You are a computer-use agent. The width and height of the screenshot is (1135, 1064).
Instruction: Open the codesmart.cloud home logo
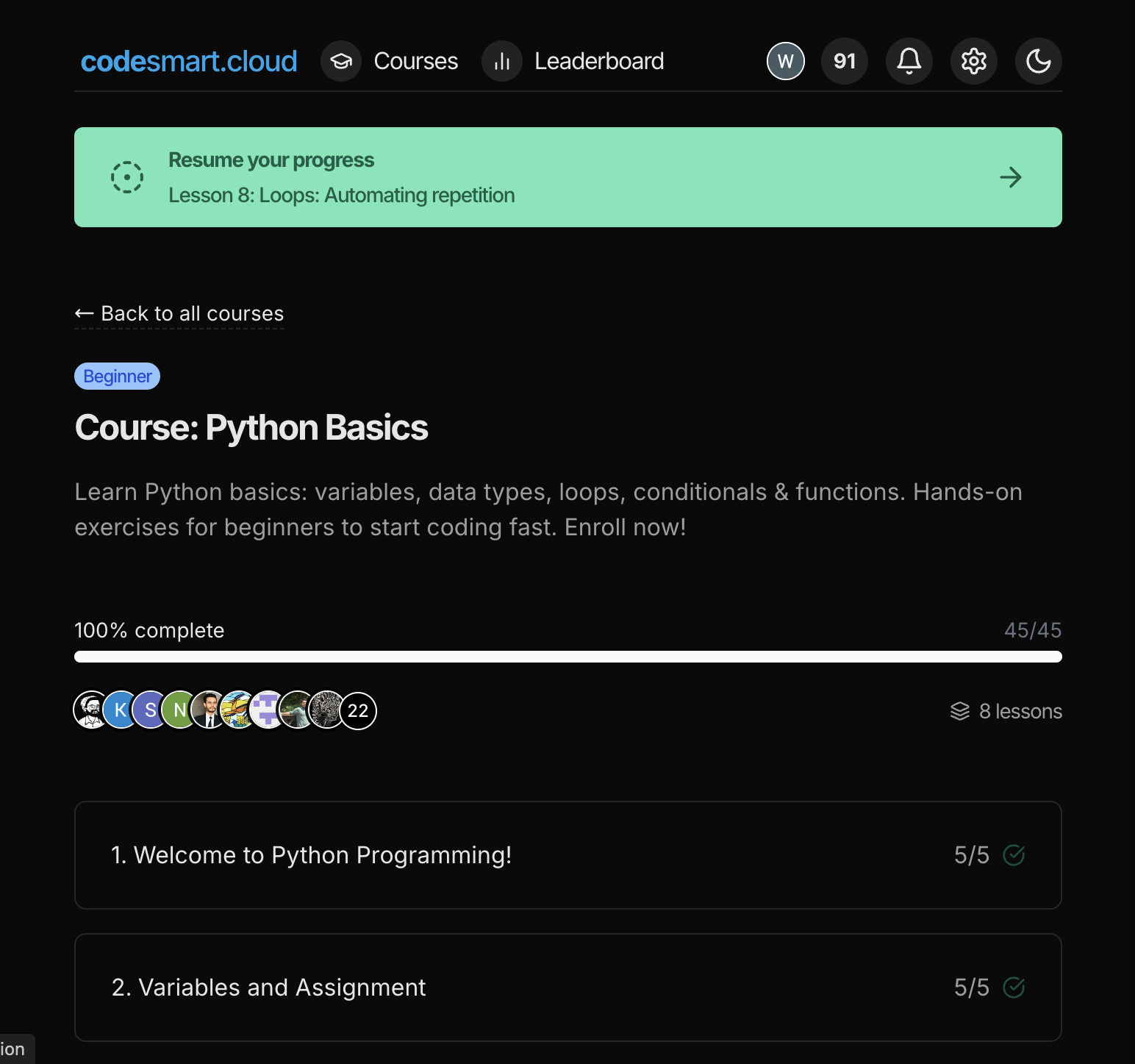pyautogui.click(x=189, y=61)
